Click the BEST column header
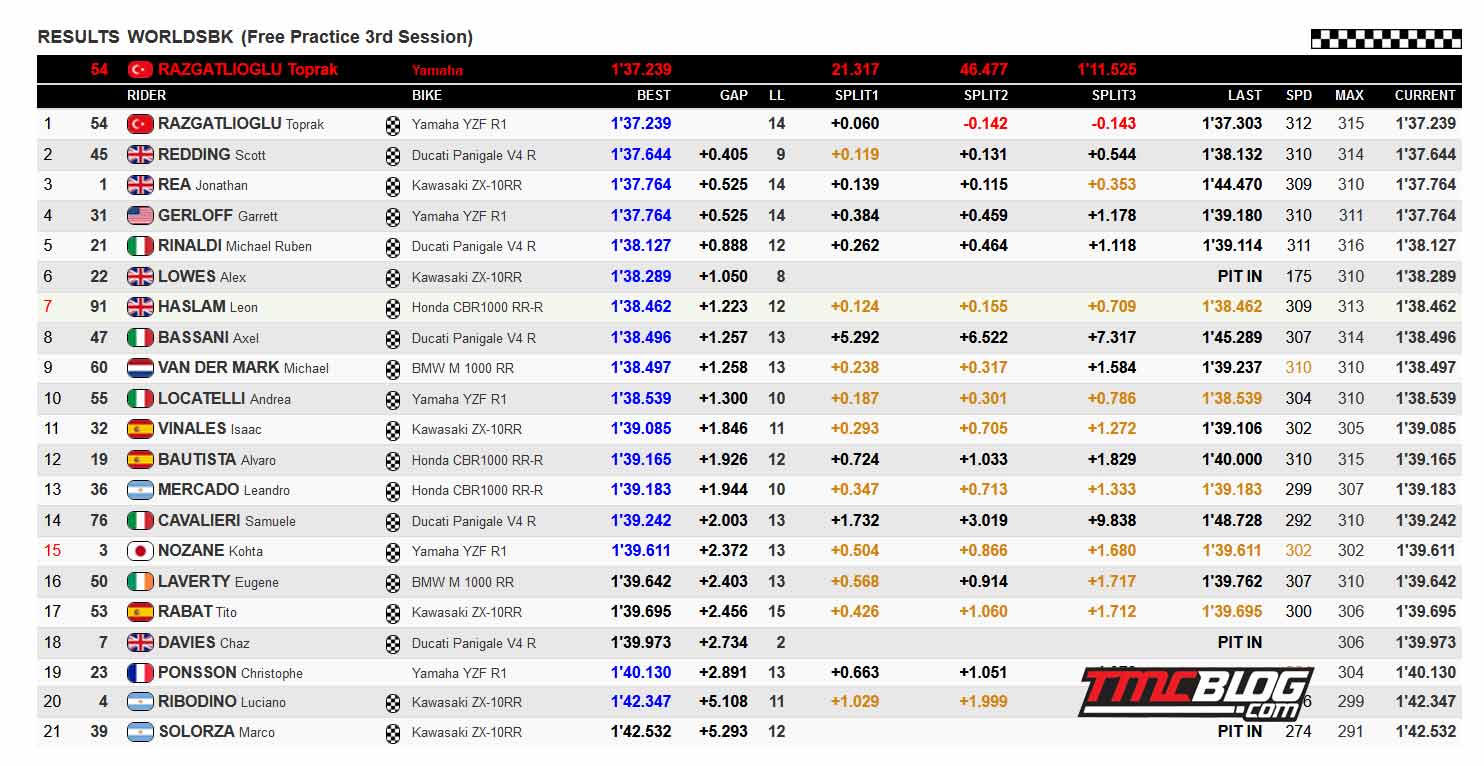 [x=654, y=96]
